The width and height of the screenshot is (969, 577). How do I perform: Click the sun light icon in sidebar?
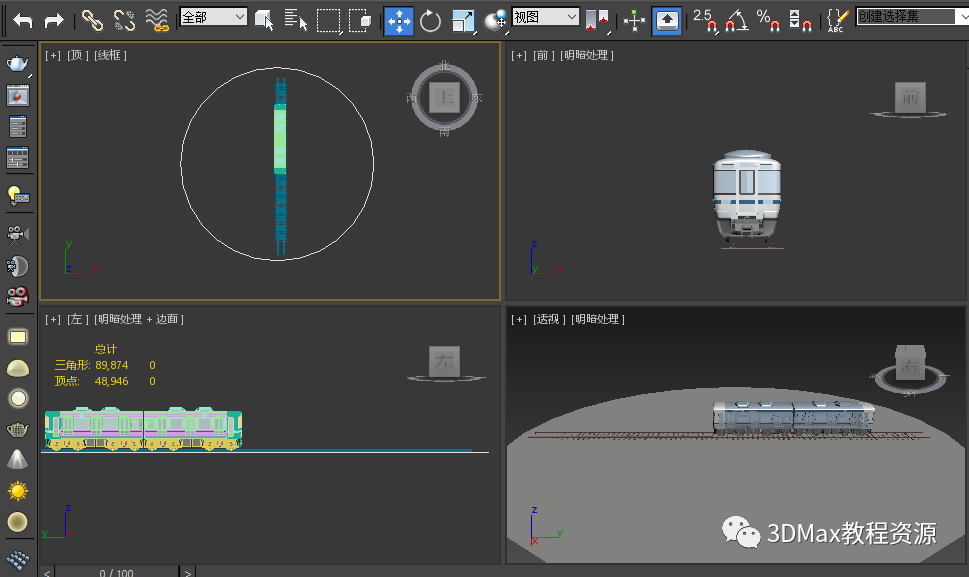(x=17, y=491)
